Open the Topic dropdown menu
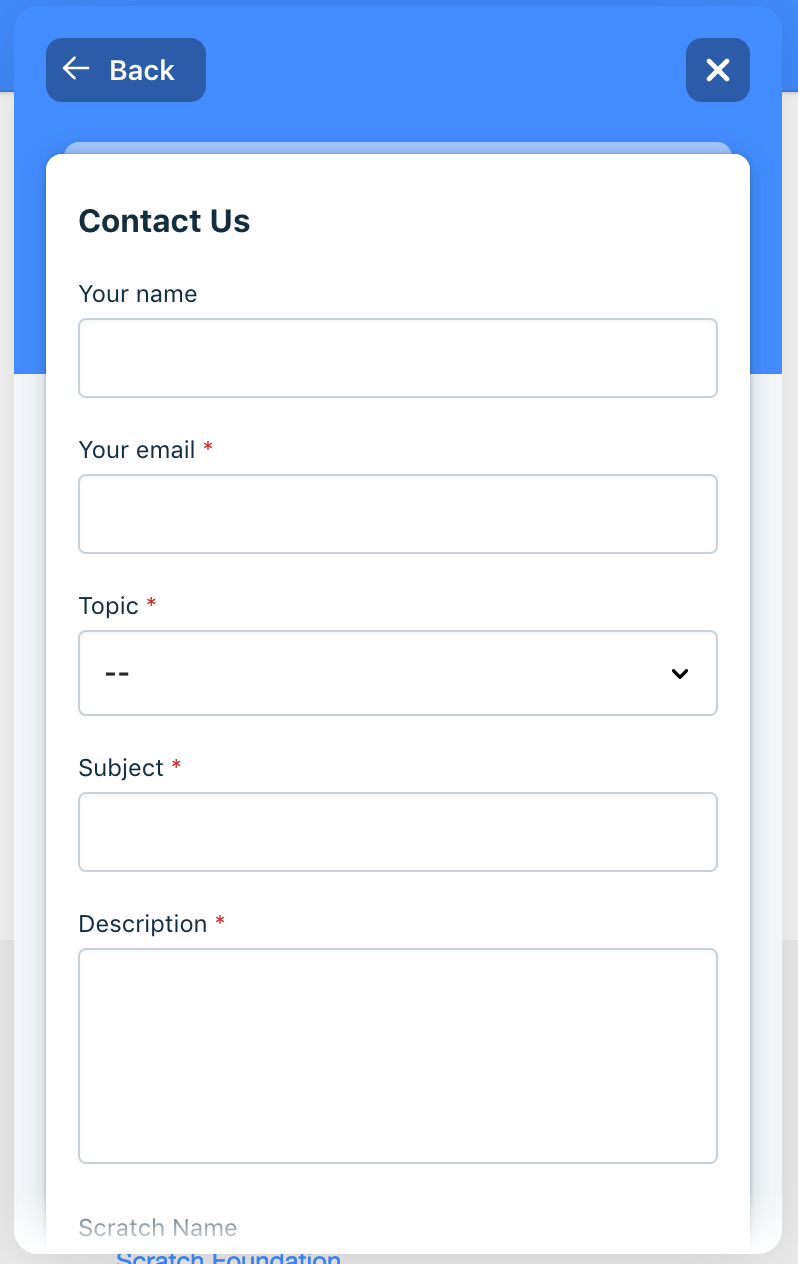Viewport: 798px width, 1264px height. 398,673
